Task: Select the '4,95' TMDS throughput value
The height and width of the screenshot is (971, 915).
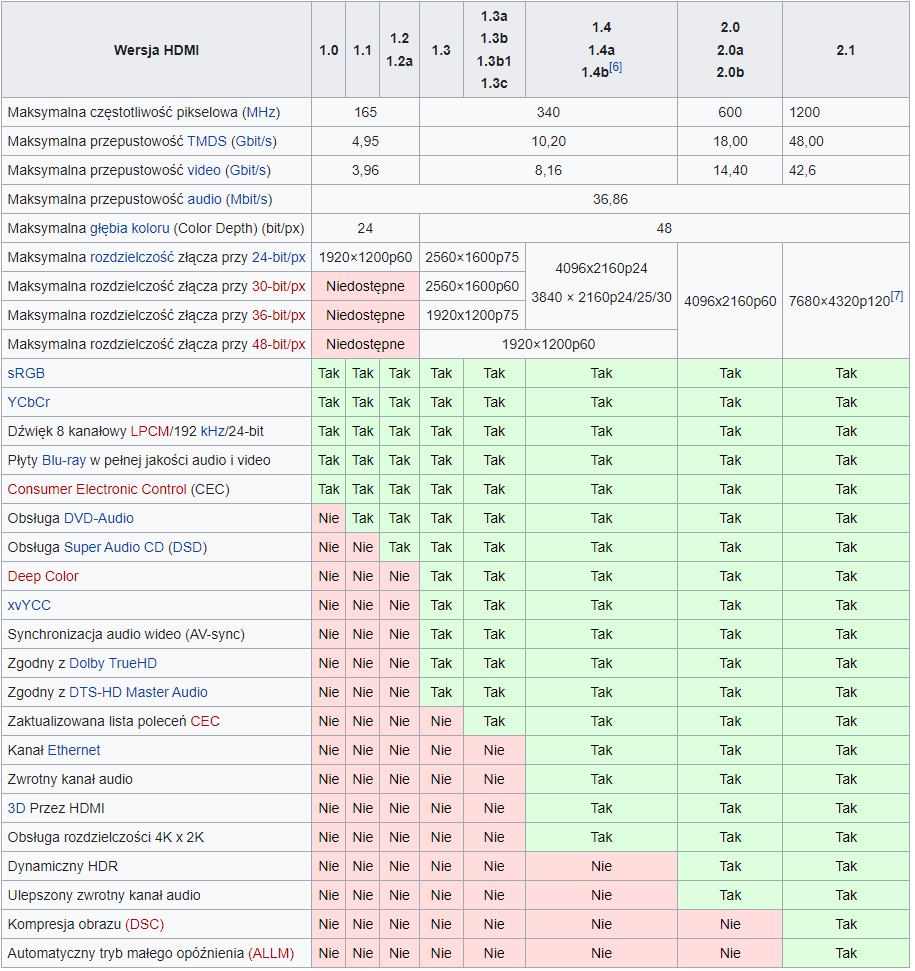Action: pos(365,142)
